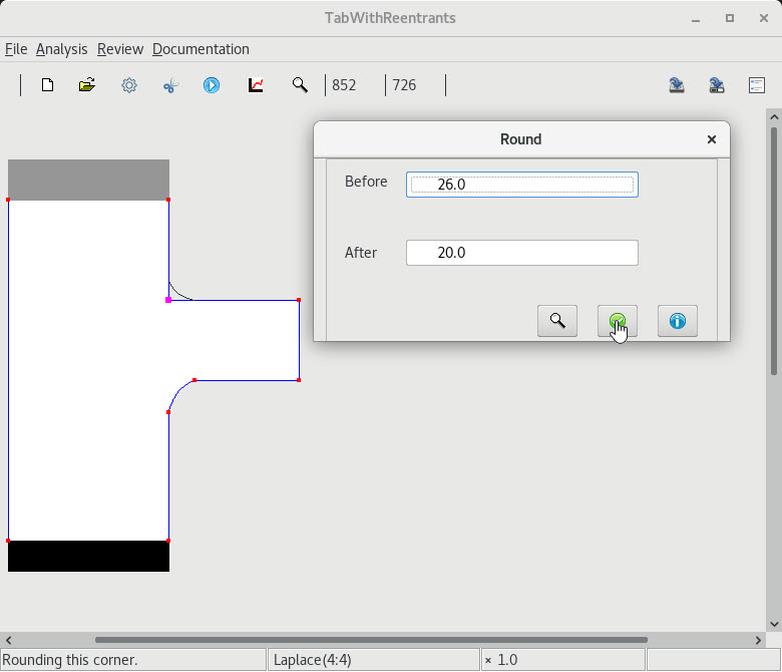This screenshot has height=672, width=782.
Task: Click the After radius input field
Action: point(521,253)
